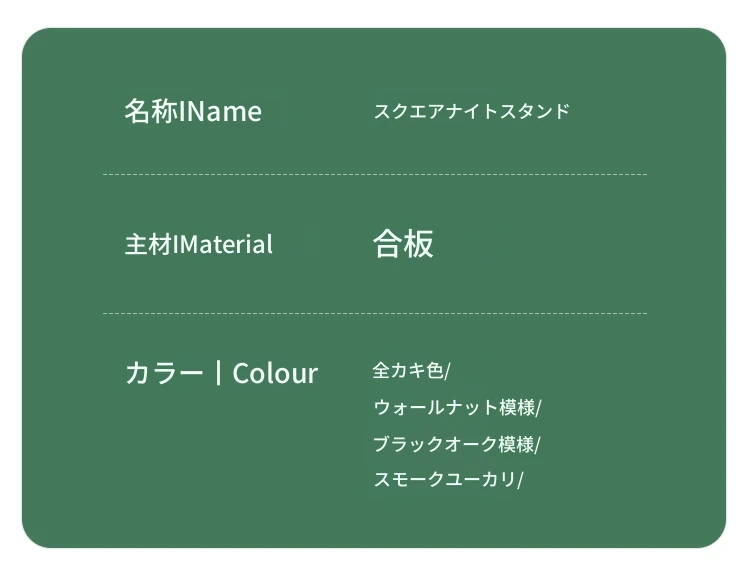750x568 pixels.
Task: Click the 名称IName label
Action: (x=193, y=111)
